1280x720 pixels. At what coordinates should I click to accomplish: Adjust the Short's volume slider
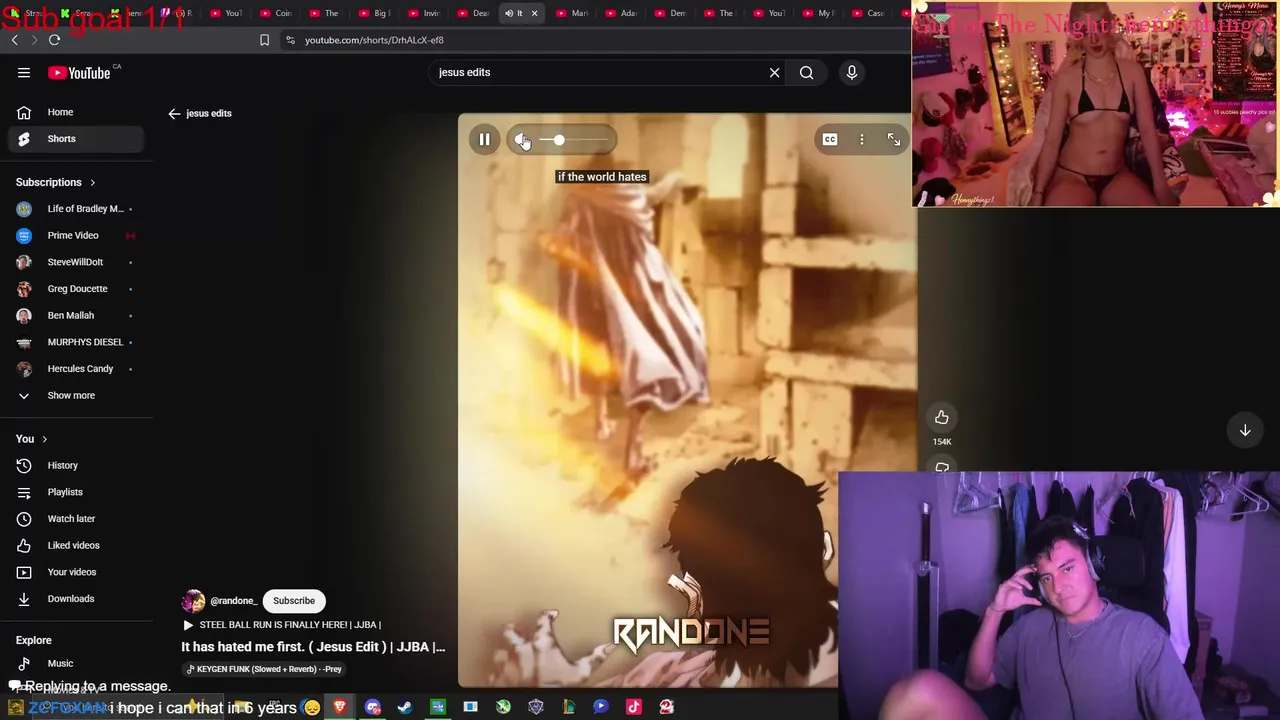(x=574, y=140)
